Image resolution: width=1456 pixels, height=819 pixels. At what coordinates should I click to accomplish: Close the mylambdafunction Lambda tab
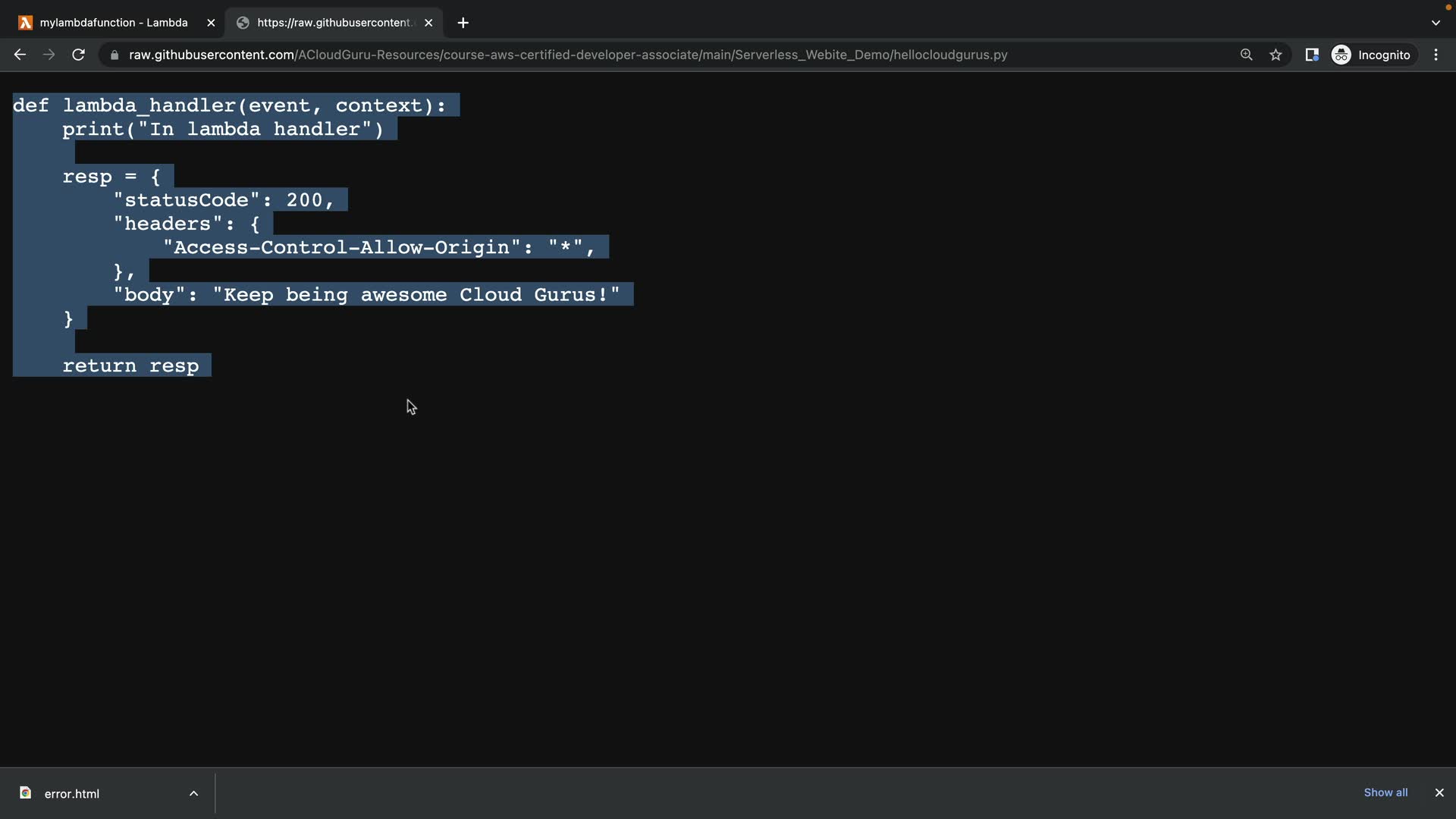coord(211,23)
